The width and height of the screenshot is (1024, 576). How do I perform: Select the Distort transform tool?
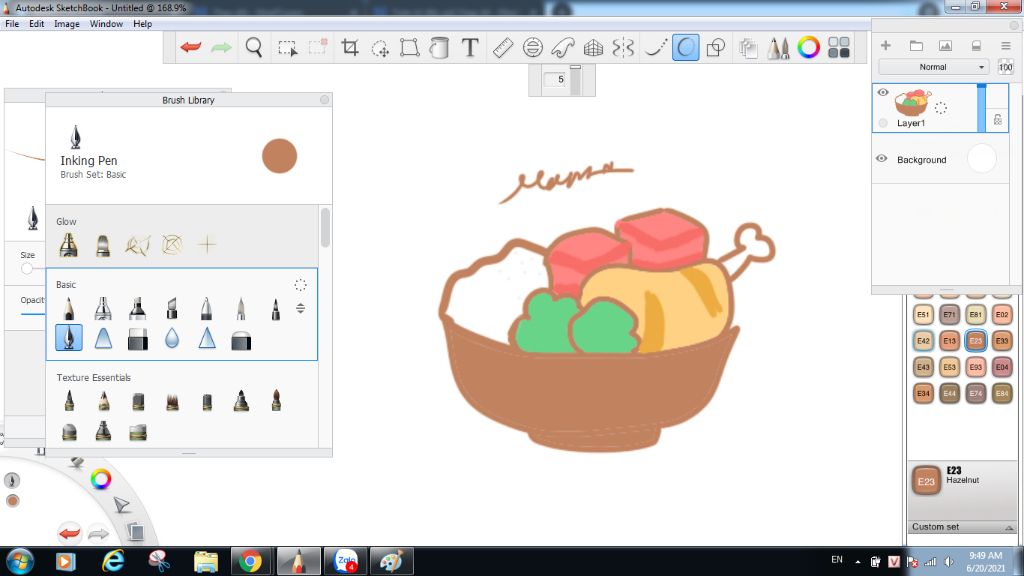409,47
